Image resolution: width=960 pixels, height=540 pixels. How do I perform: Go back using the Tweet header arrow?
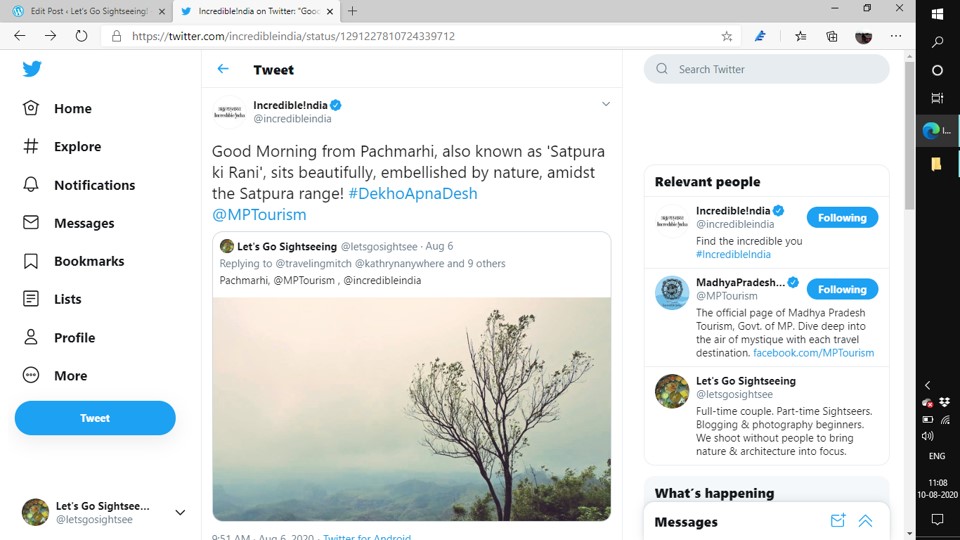pos(223,69)
